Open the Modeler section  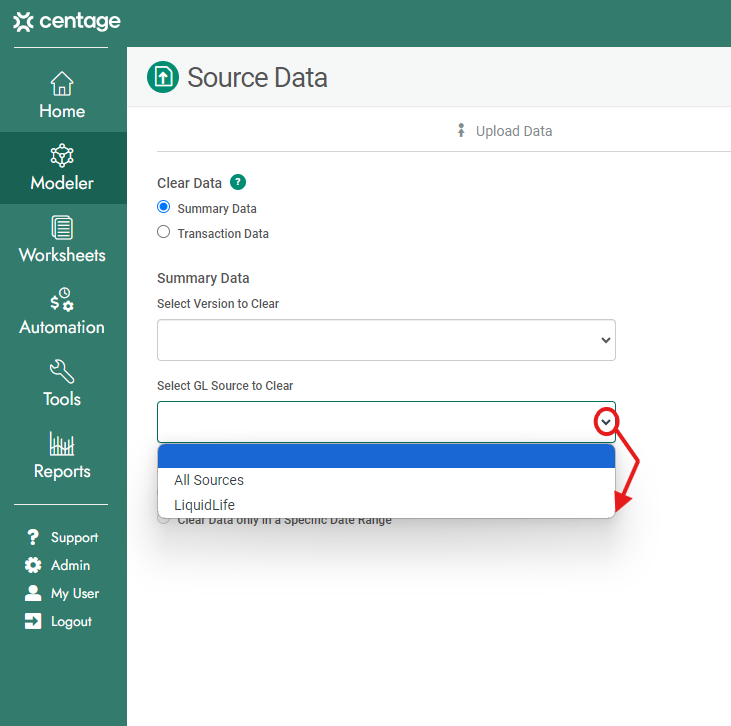(62, 168)
